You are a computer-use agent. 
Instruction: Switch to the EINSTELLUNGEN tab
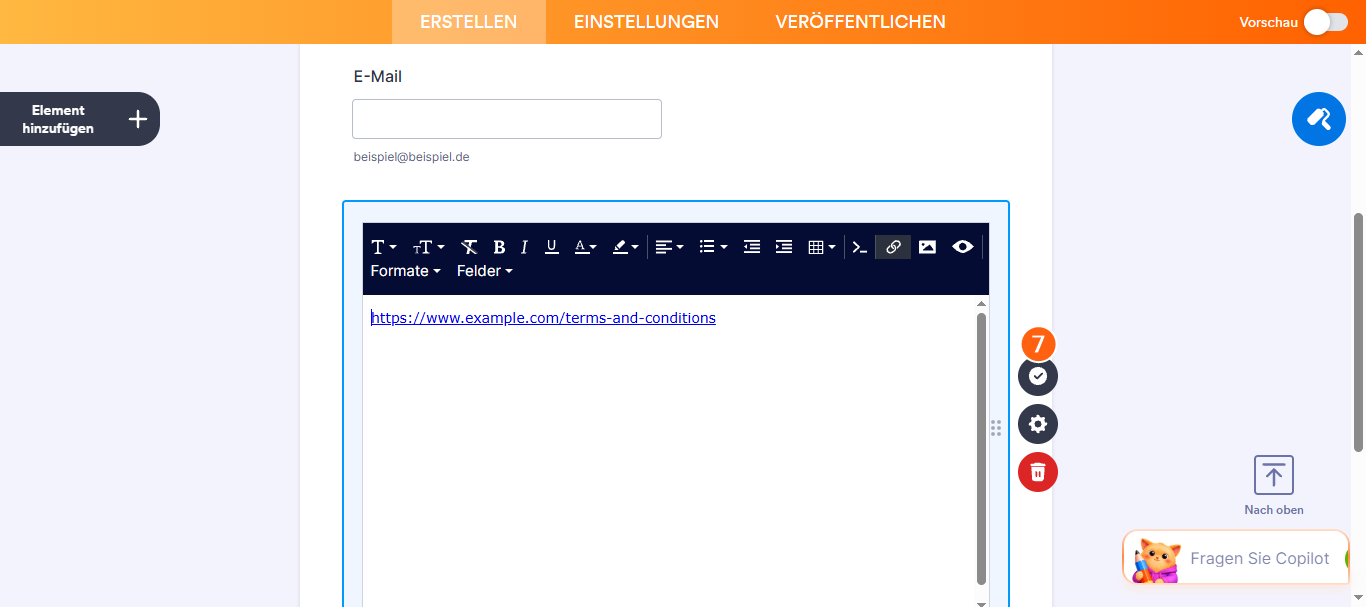click(646, 22)
